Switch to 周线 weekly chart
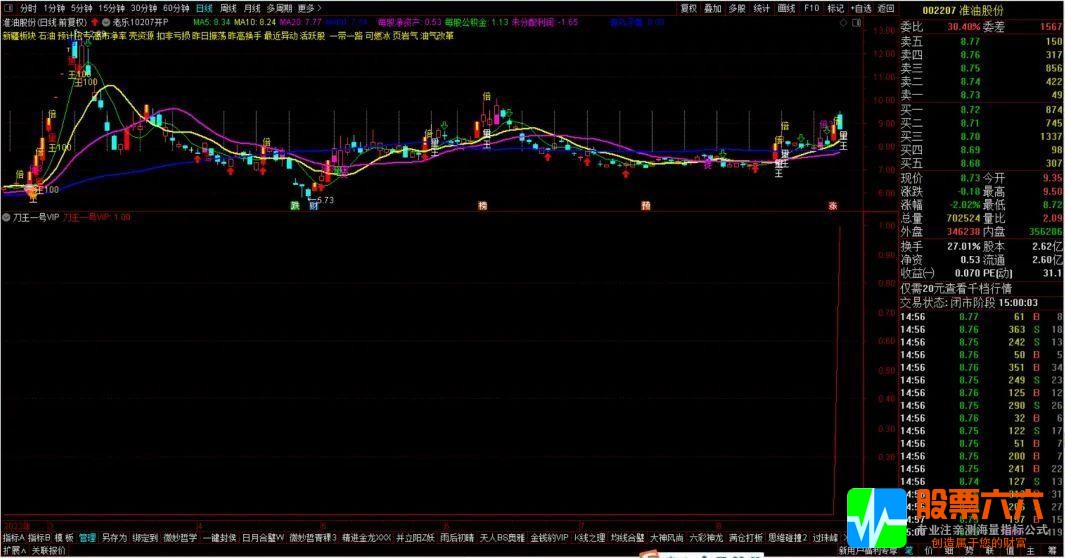The image size is (1065, 558). click(228, 9)
